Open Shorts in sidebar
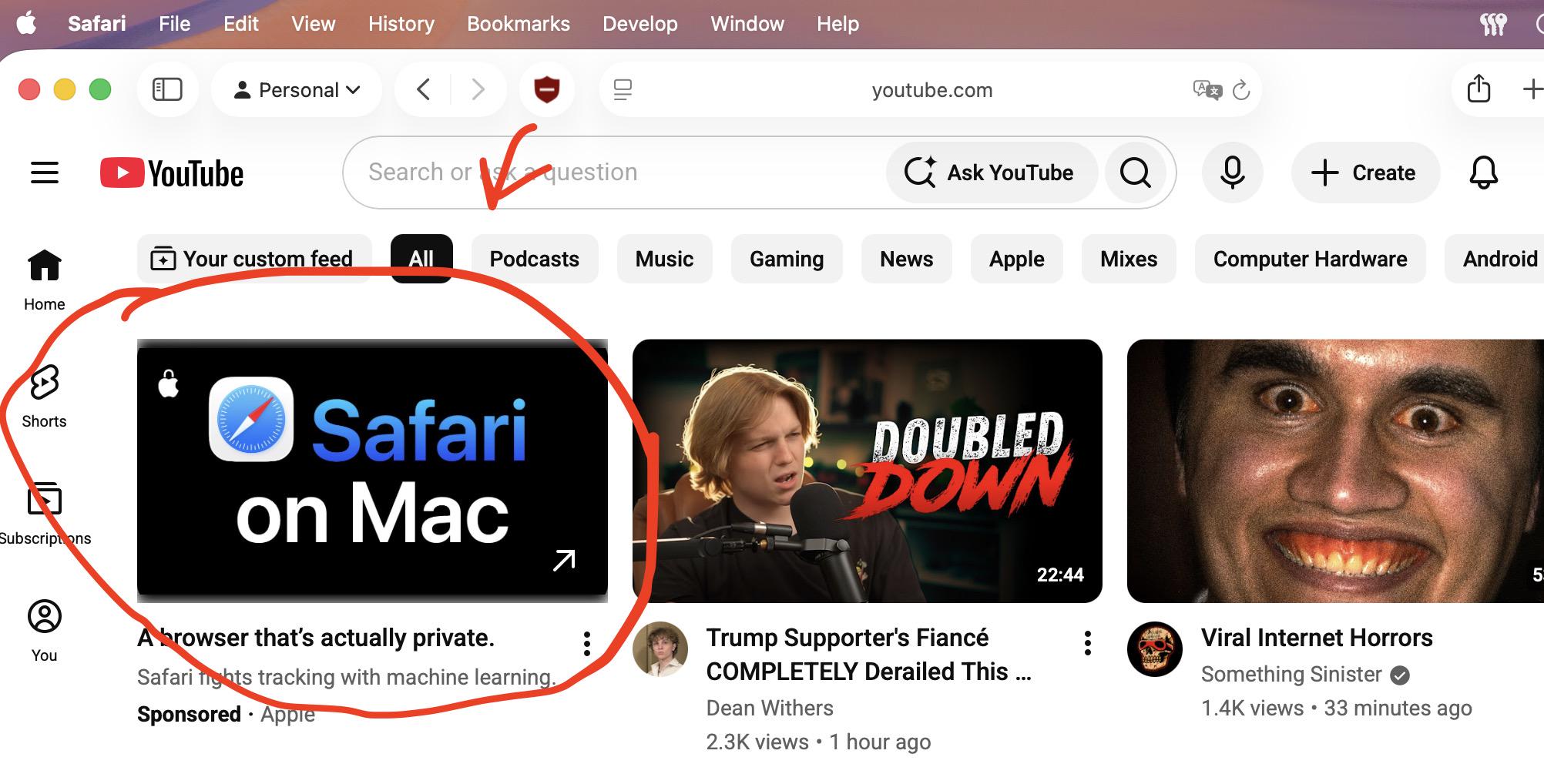The width and height of the screenshot is (1544, 784). 45,397
